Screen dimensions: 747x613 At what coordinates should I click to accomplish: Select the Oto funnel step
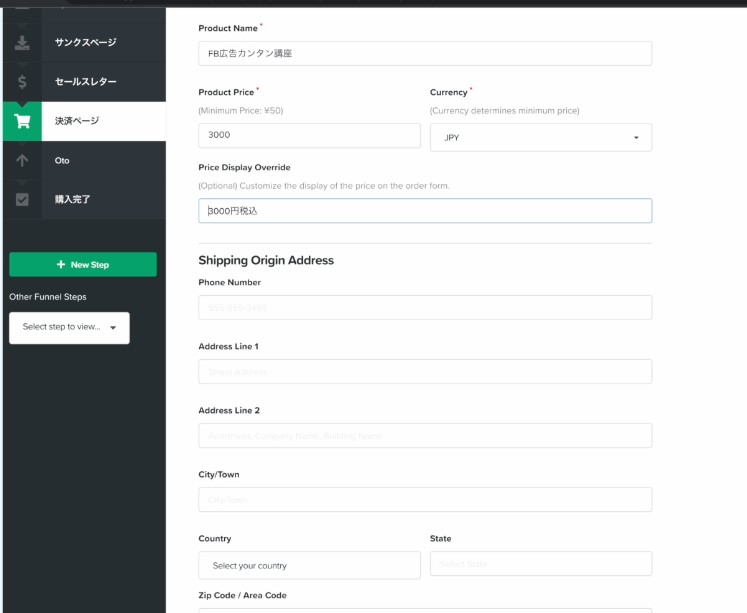[62, 160]
